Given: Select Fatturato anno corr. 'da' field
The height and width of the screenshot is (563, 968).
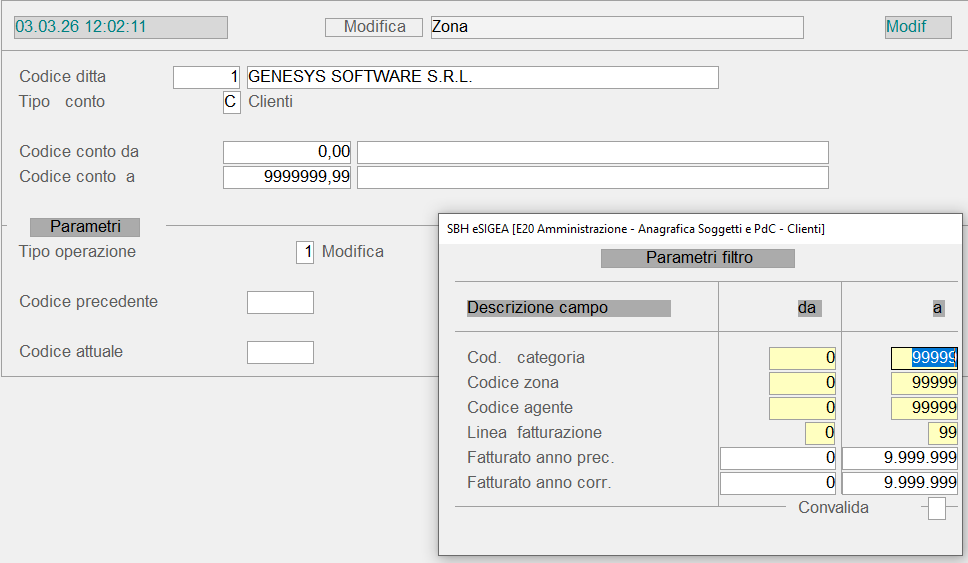Looking at the screenshot, I should pos(778,483).
